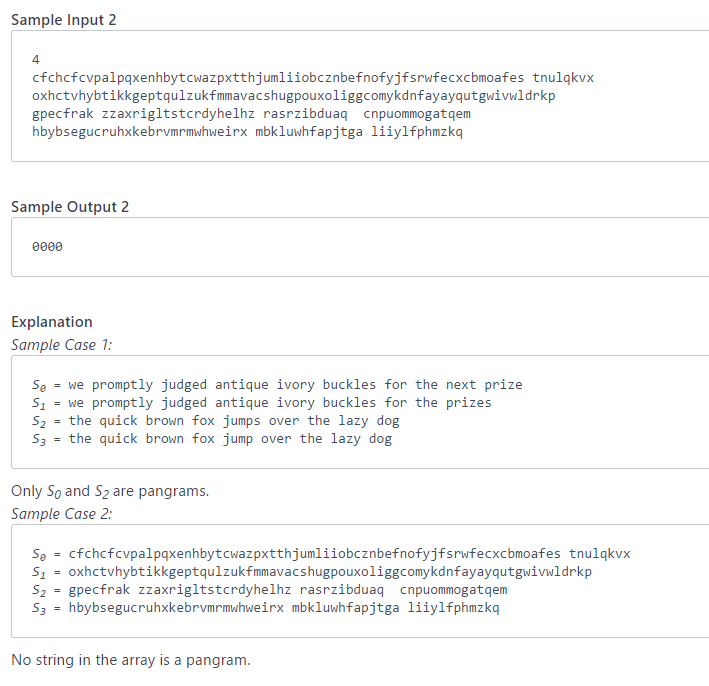
Task: Click the "oxhctvhybtikk" line in the Sample Input 2 box
Action: (x=293, y=95)
